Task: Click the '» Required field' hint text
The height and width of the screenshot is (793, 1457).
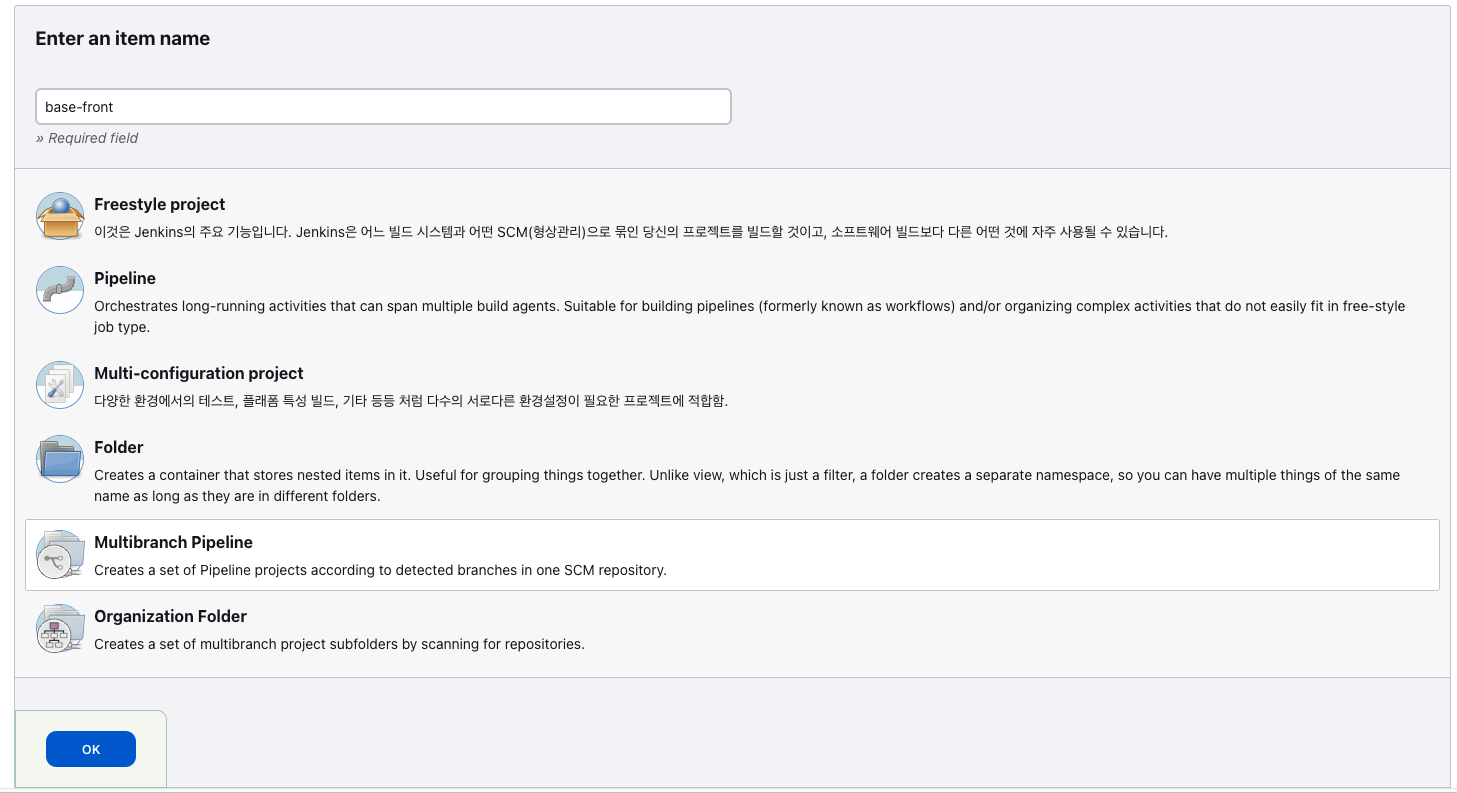Action: point(87,138)
